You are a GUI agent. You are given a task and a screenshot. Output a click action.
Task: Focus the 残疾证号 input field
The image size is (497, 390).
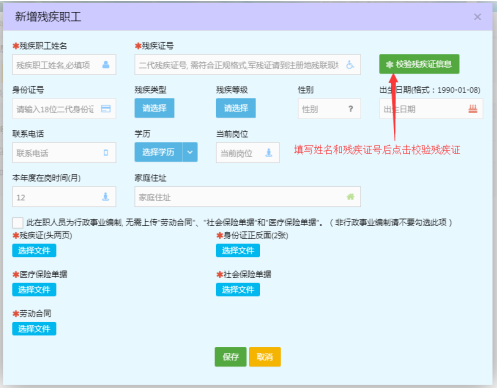247,64
